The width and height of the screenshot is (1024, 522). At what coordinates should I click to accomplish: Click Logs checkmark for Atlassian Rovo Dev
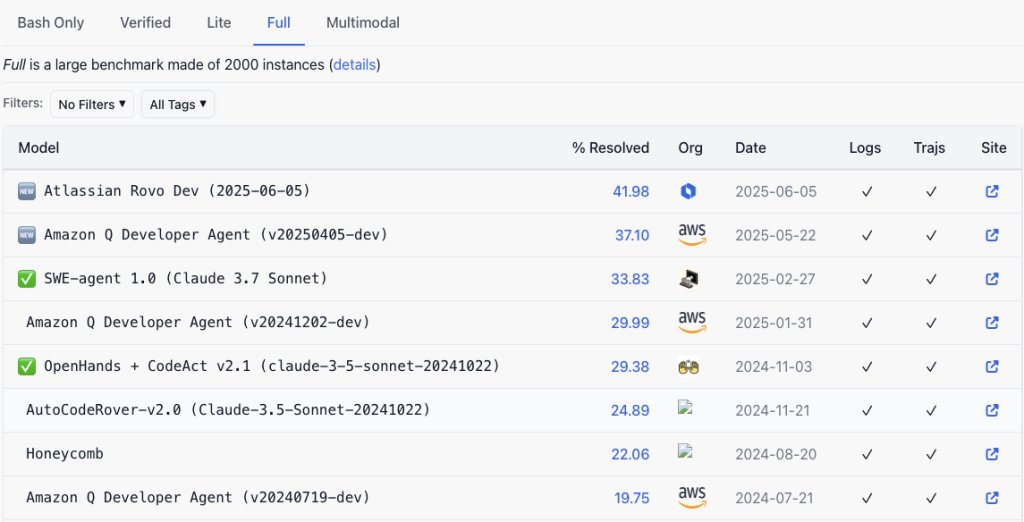click(x=866, y=191)
